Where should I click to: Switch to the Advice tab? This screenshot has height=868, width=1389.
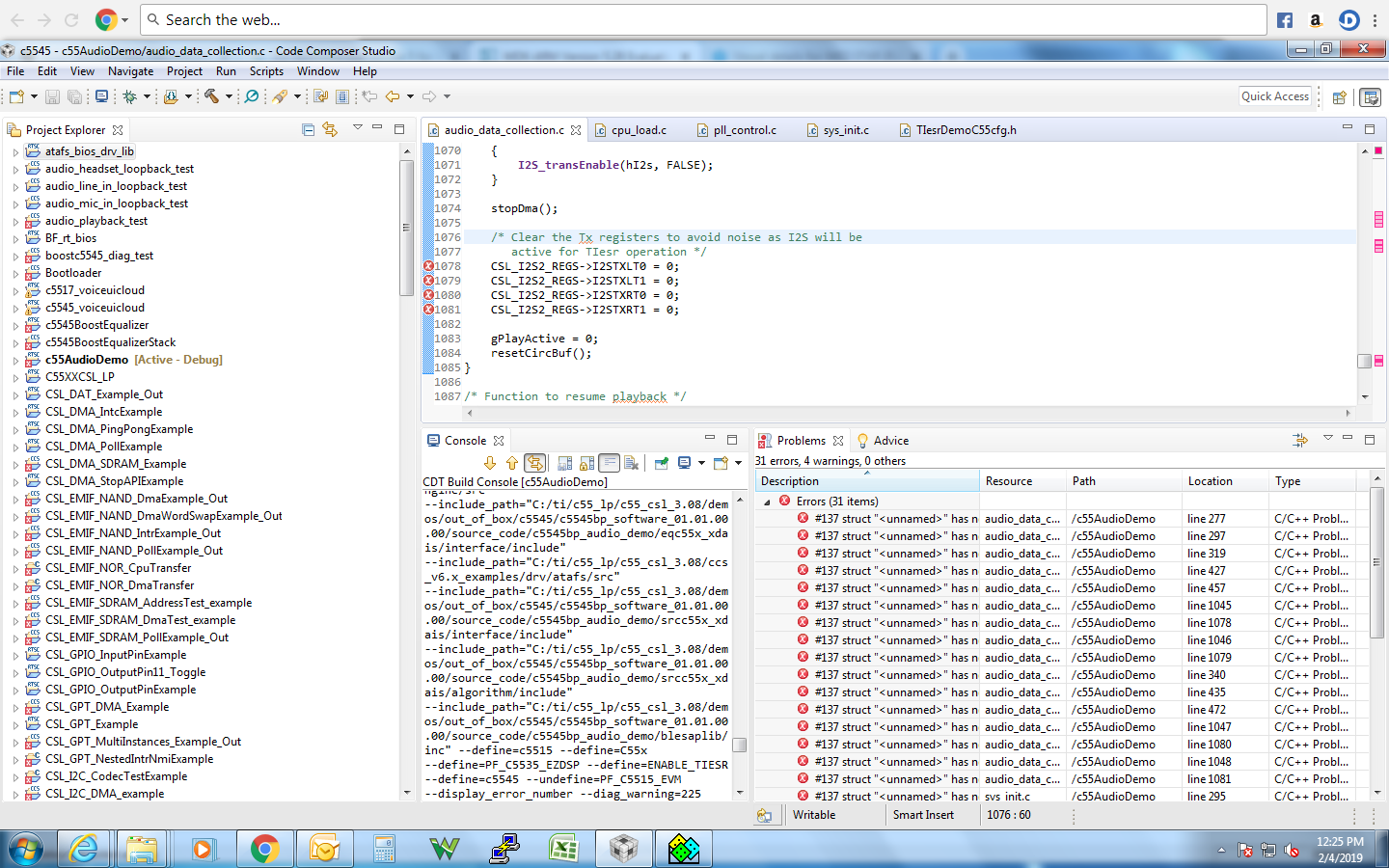883,441
